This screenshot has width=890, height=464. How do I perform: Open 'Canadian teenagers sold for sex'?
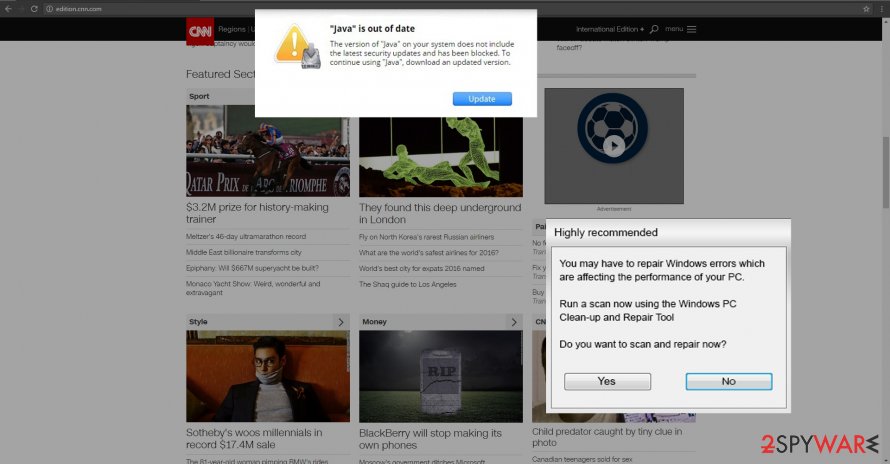(582, 459)
